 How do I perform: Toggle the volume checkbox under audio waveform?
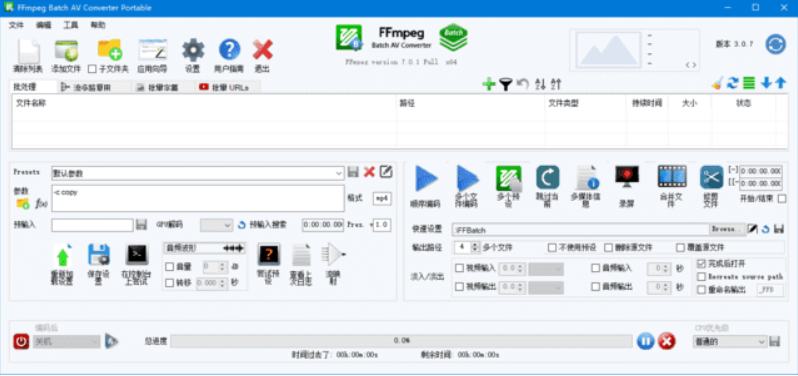click(170, 266)
